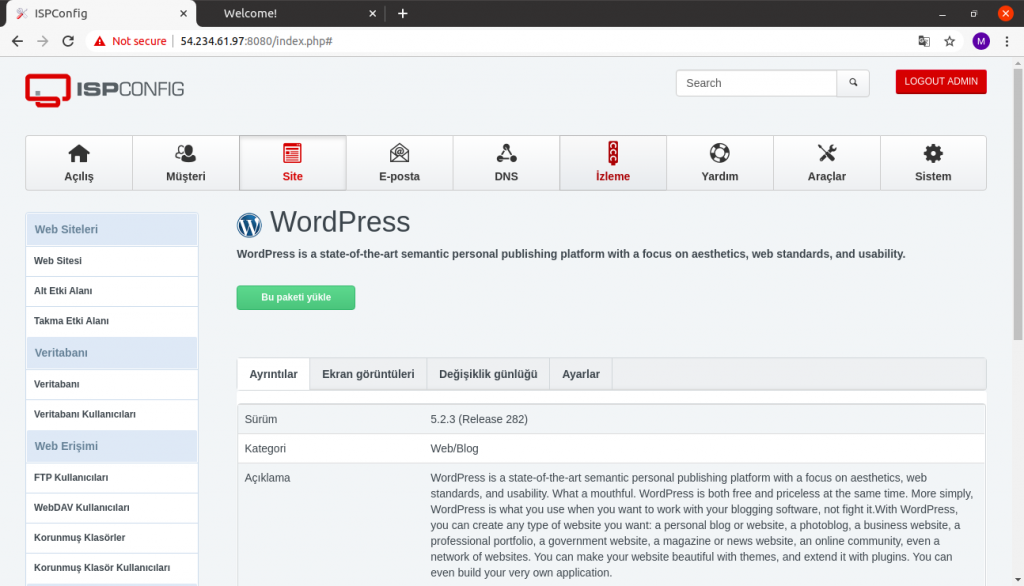Open the translate page icon
The image size is (1024, 586).
tap(924, 41)
